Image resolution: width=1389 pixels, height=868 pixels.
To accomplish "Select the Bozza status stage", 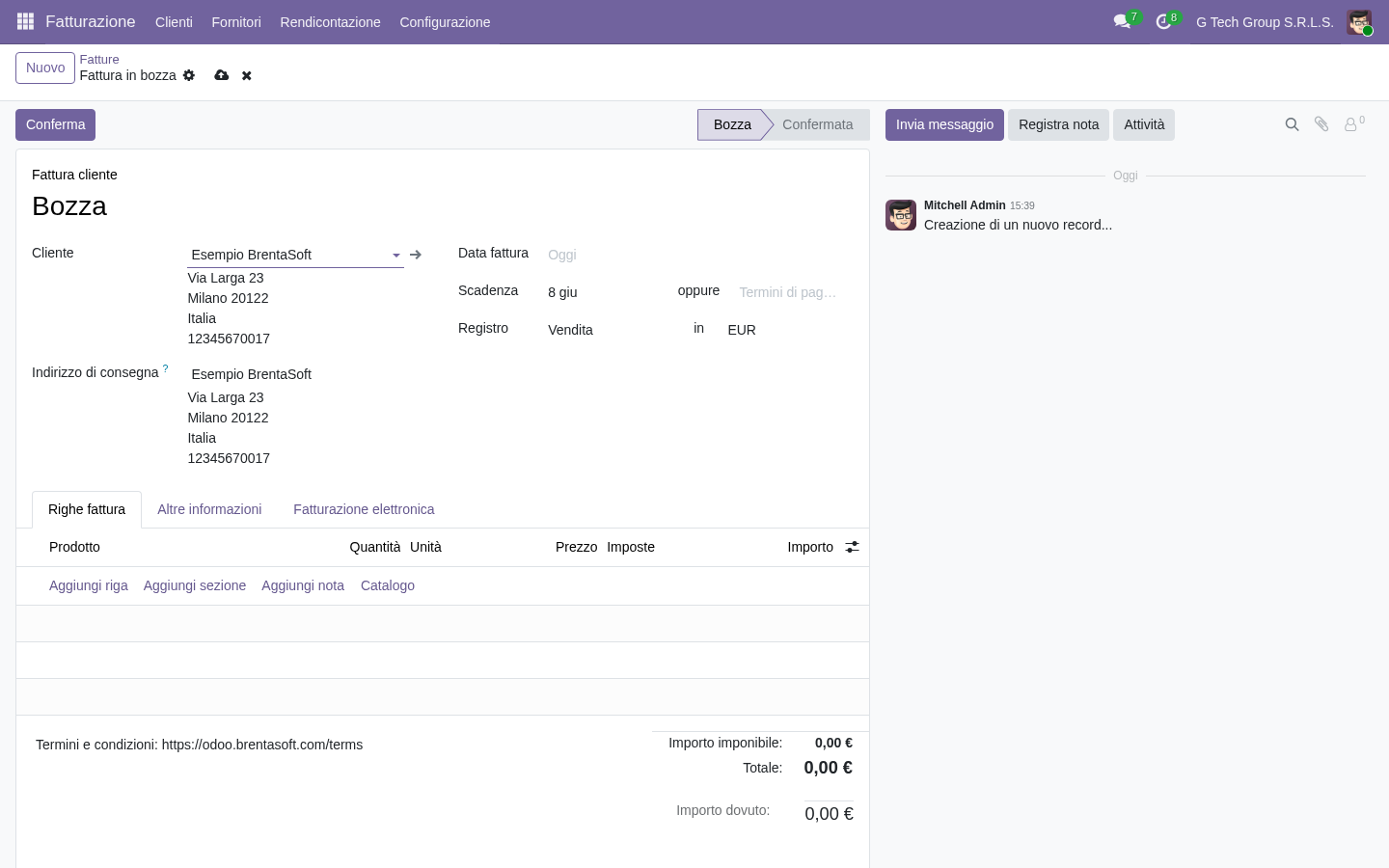I will coord(732,124).
